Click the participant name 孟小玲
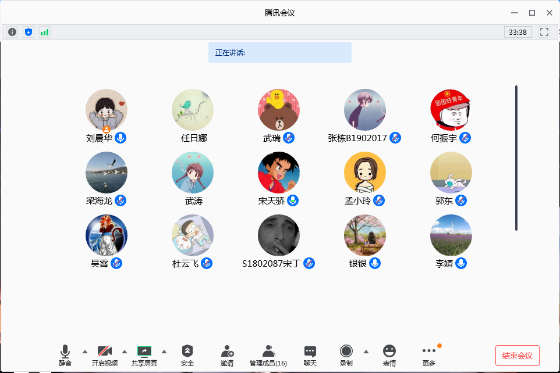The height and width of the screenshot is (373, 560). pyautogui.click(x=358, y=201)
